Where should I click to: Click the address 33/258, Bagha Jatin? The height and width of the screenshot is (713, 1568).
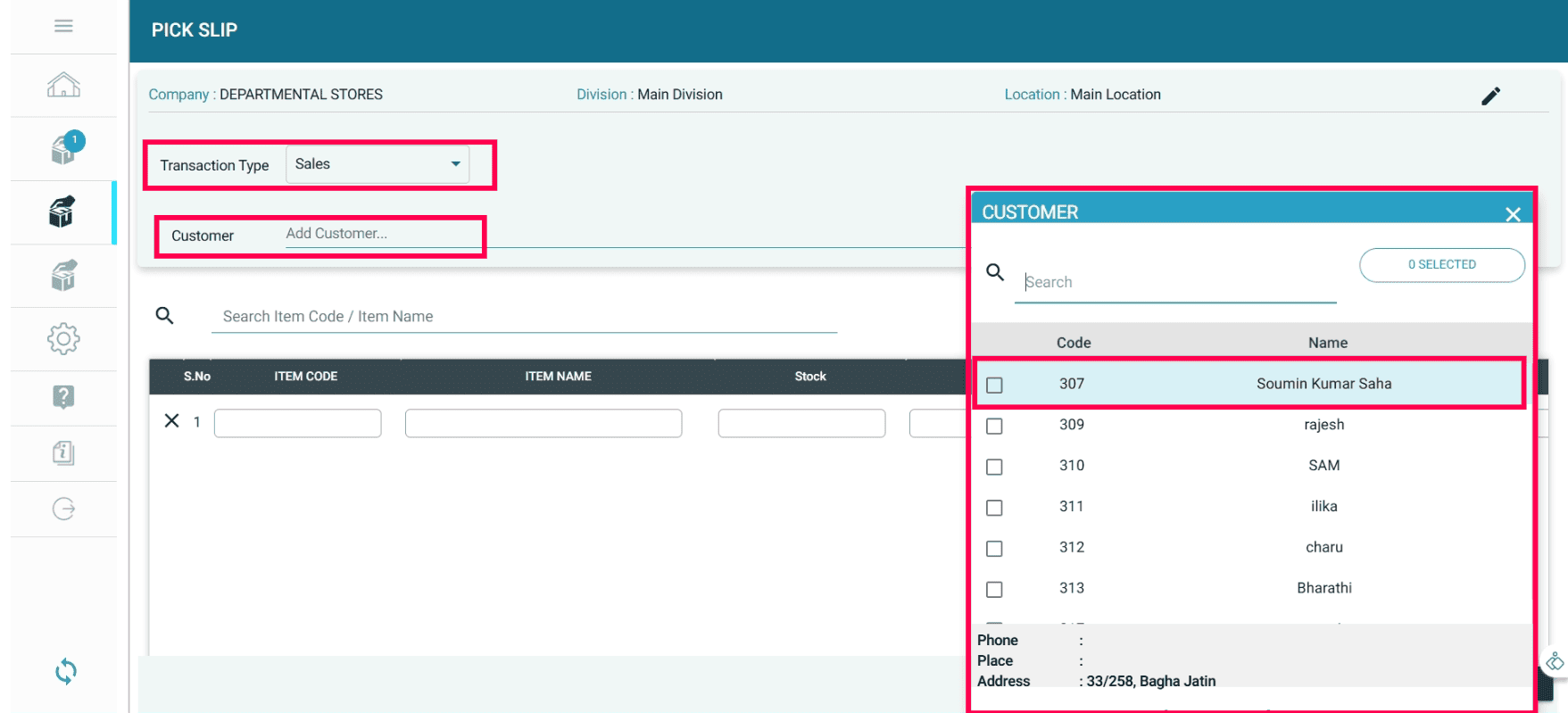click(x=1151, y=682)
